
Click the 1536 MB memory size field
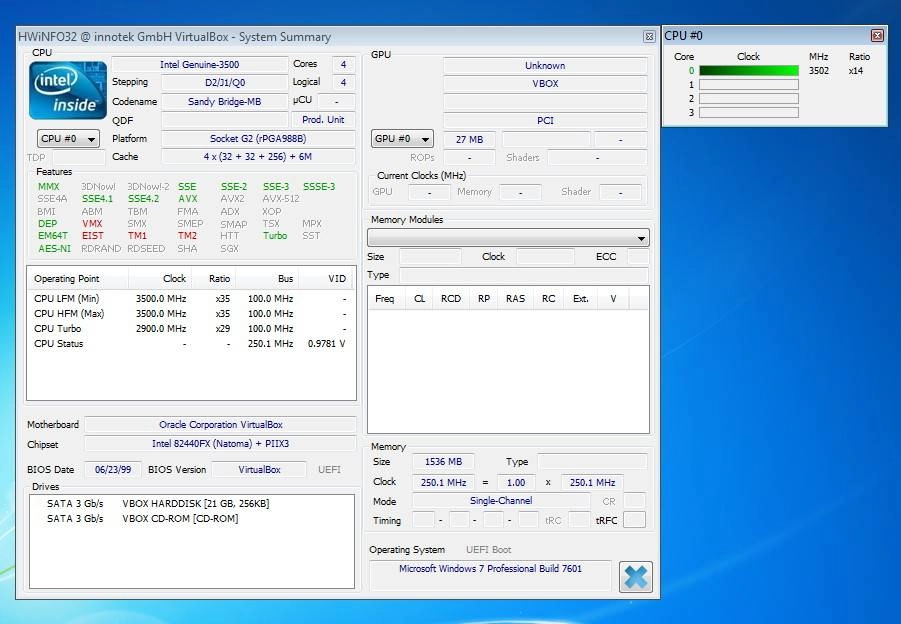click(443, 461)
